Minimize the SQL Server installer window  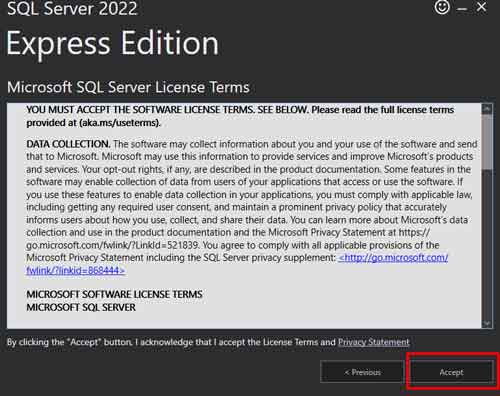[462, 9]
